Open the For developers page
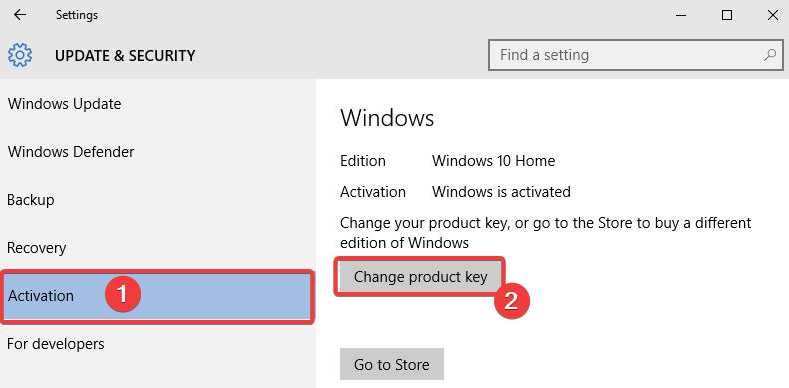789x388 pixels. coord(56,344)
